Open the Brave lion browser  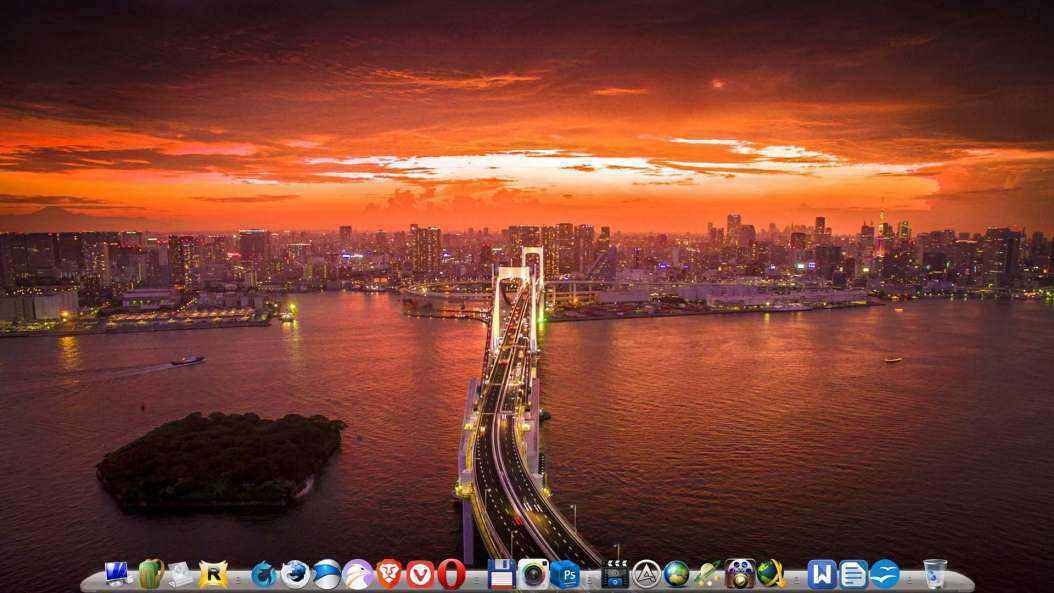click(x=389, y=574)
